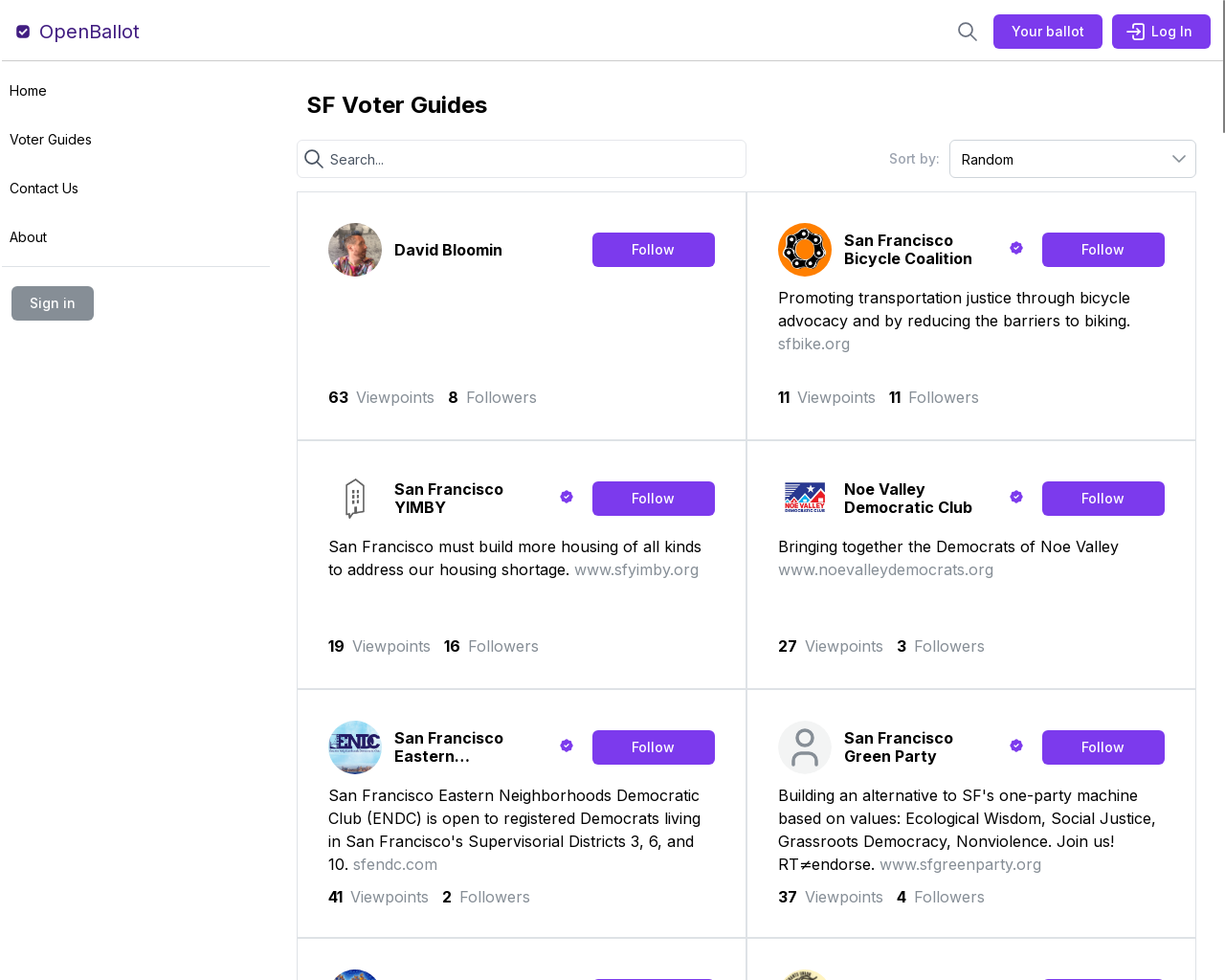Screen dimensions: 1225x980
Task: Follow Noe Valley Democratic Club
Action: pyautogui.click(x=1103, y=499)
